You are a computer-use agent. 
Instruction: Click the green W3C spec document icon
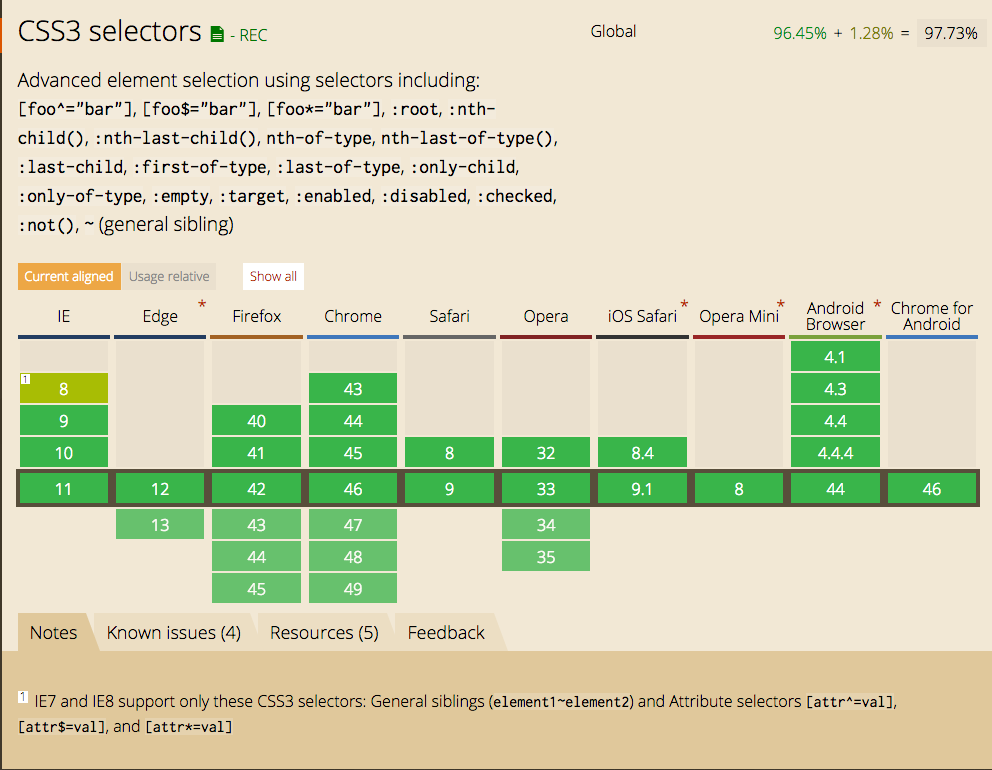click(217, 34)
